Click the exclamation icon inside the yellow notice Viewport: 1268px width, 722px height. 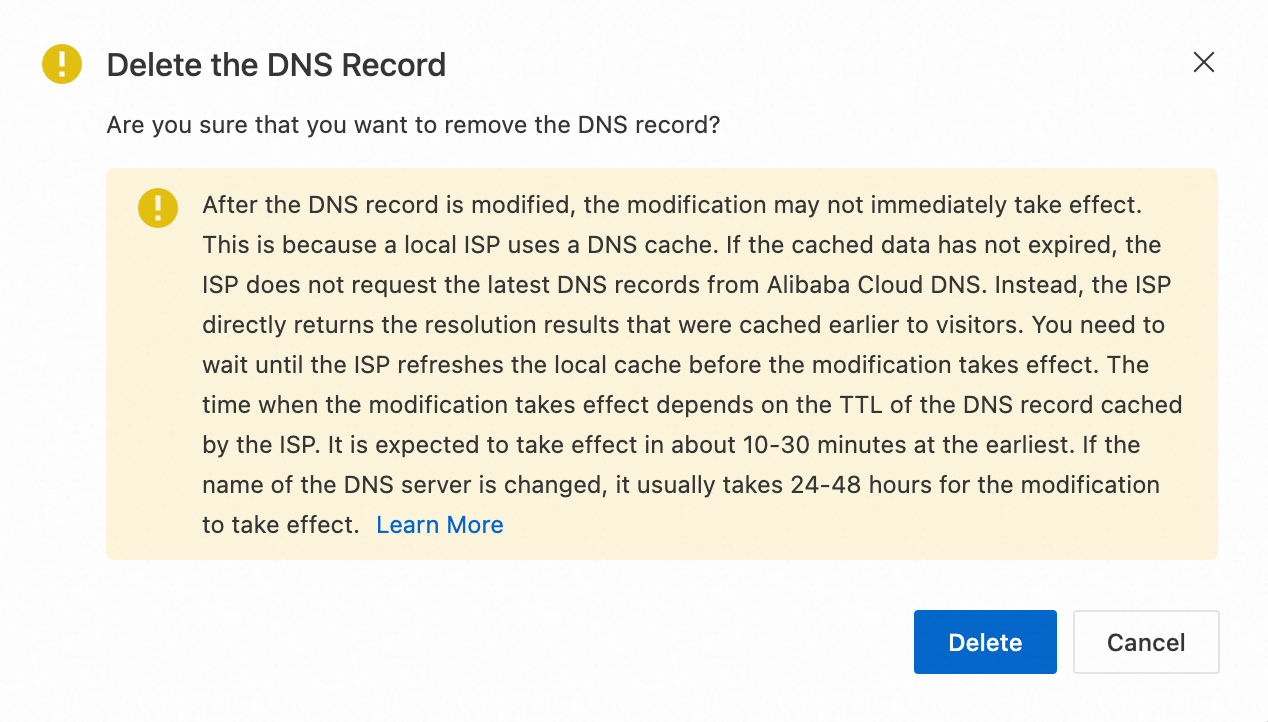click(x=158, y=207)
